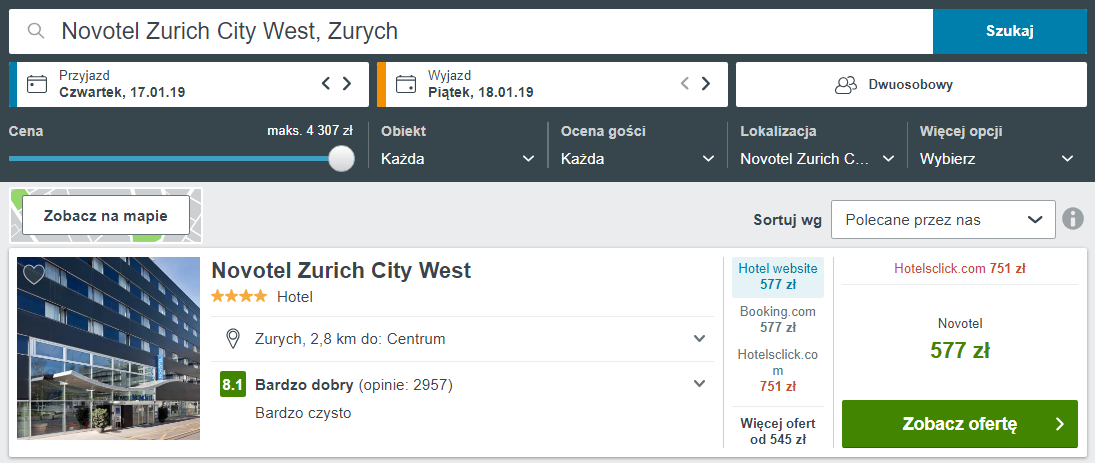Open the Dwuosobowy room type selector
This screenshot has height=463, width=1095.
pyautogui.click(x=911, y=84)
